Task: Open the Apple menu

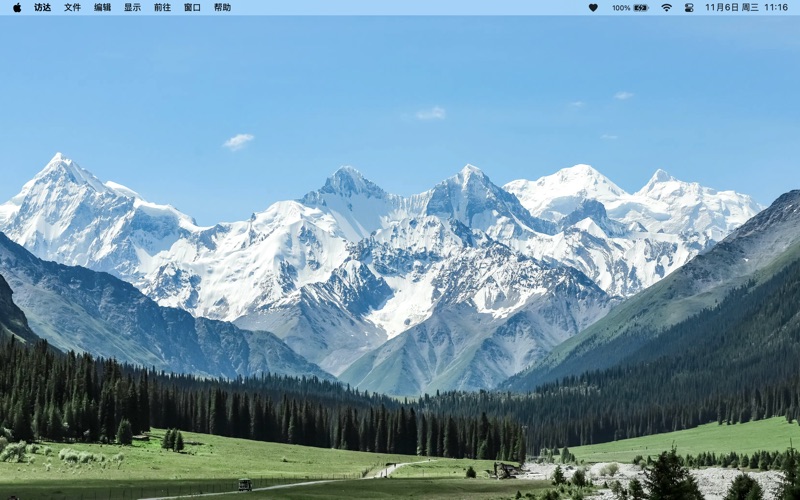Action: pos(17,8)
